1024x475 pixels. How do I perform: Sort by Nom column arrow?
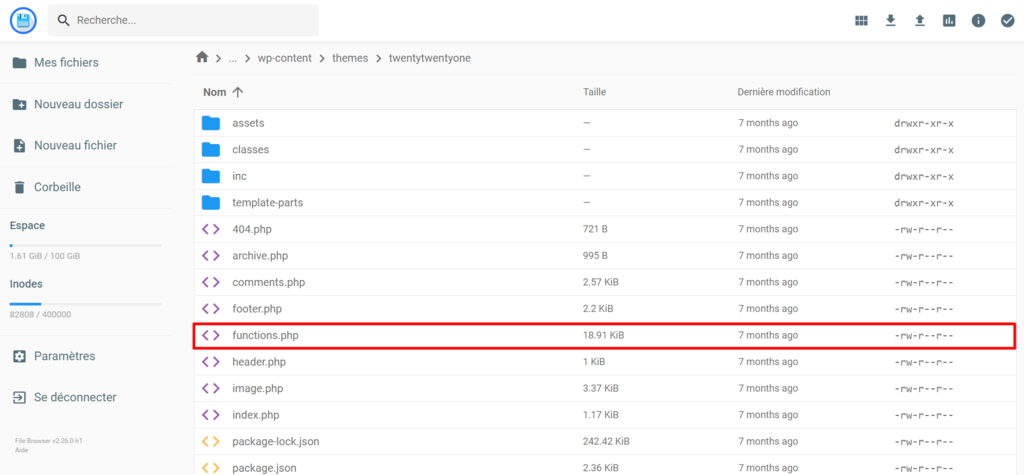coord(238,92)
